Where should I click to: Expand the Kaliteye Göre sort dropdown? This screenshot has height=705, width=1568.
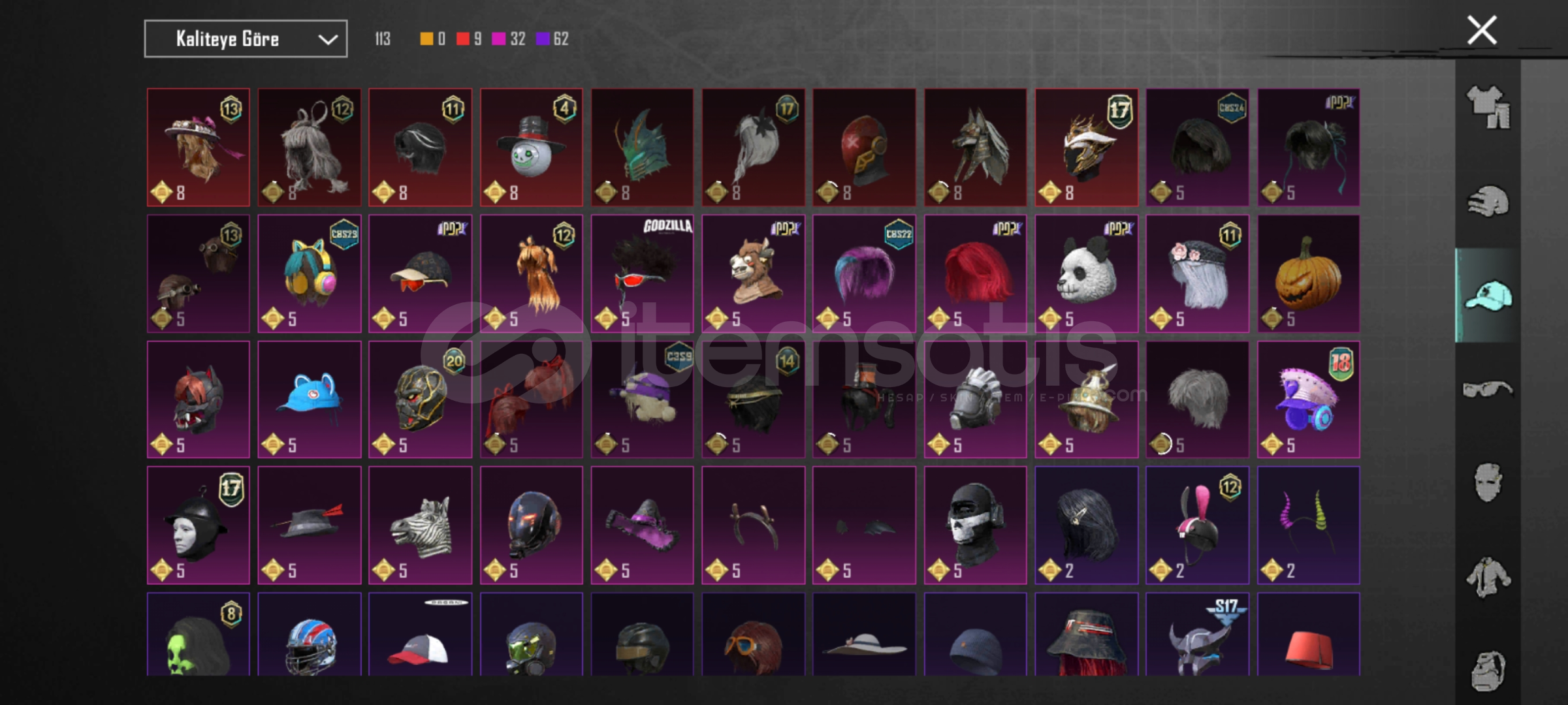pos(246,39)
